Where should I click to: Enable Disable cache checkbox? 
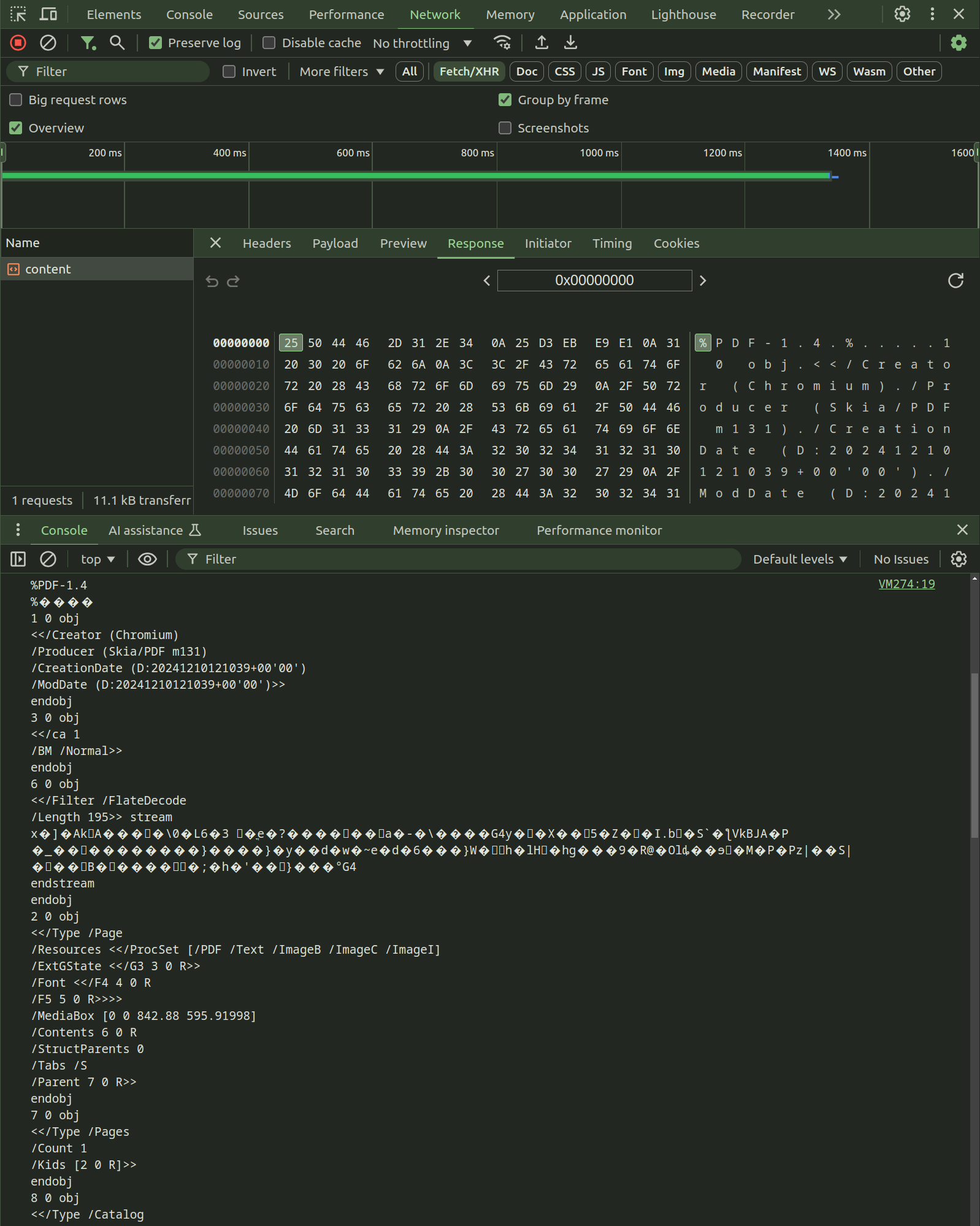[269, 43]
